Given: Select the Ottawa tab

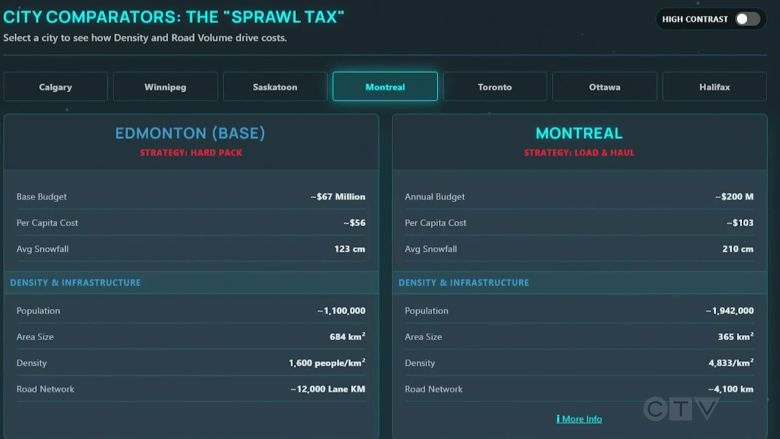Looking at the screenshot, I should click(x=605, y=87).
